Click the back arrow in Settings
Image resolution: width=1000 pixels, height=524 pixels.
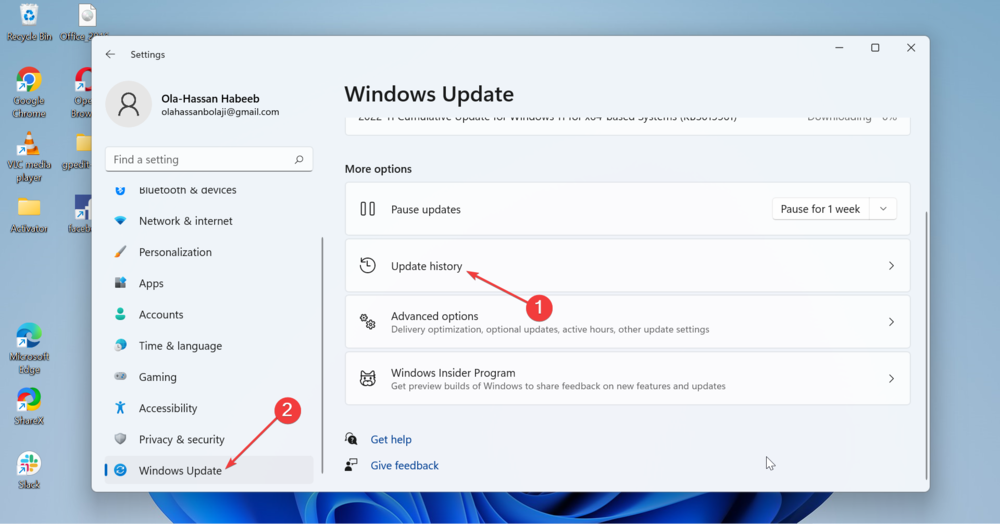(110, 55)
